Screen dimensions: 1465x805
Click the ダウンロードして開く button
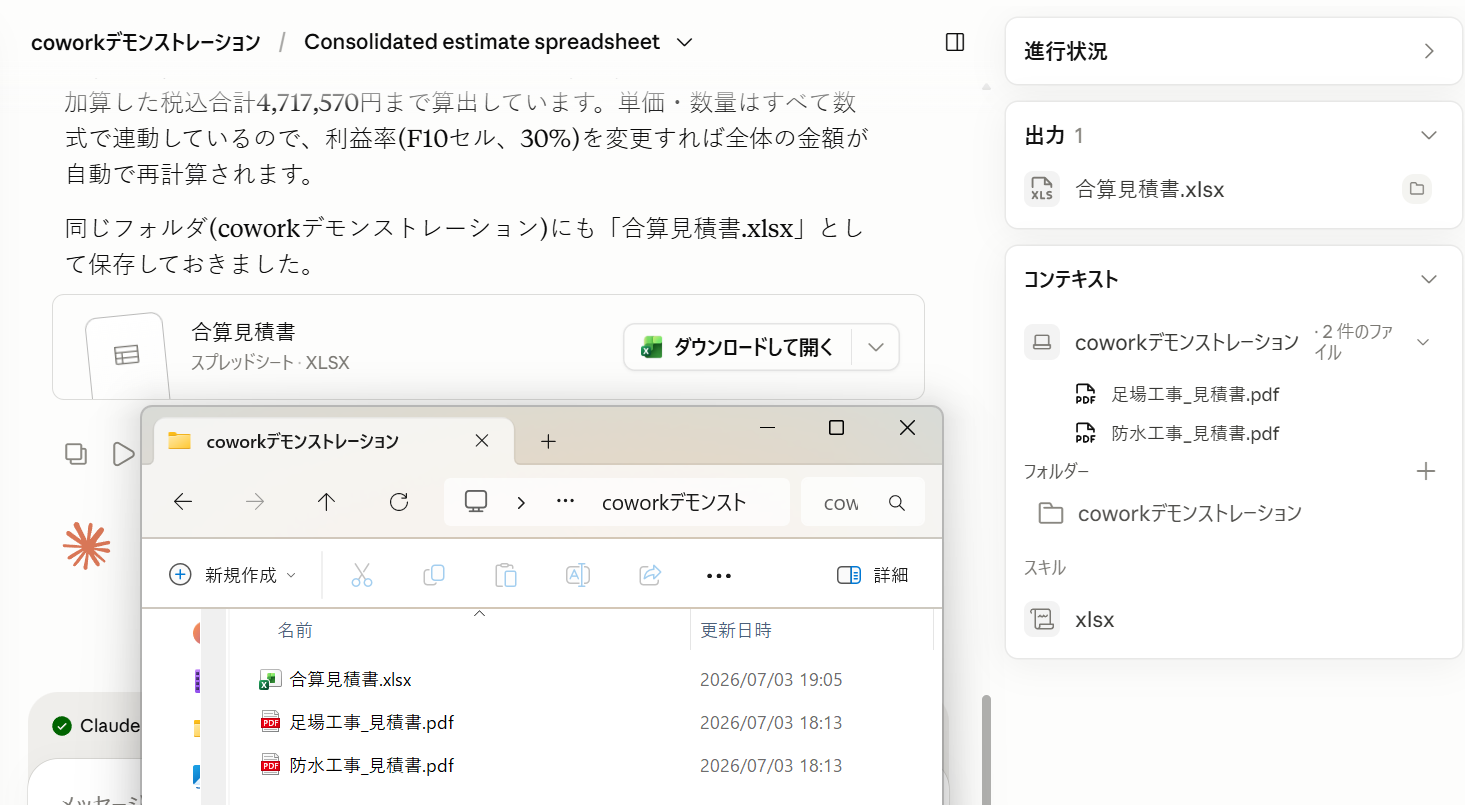(x=738, y=348)
